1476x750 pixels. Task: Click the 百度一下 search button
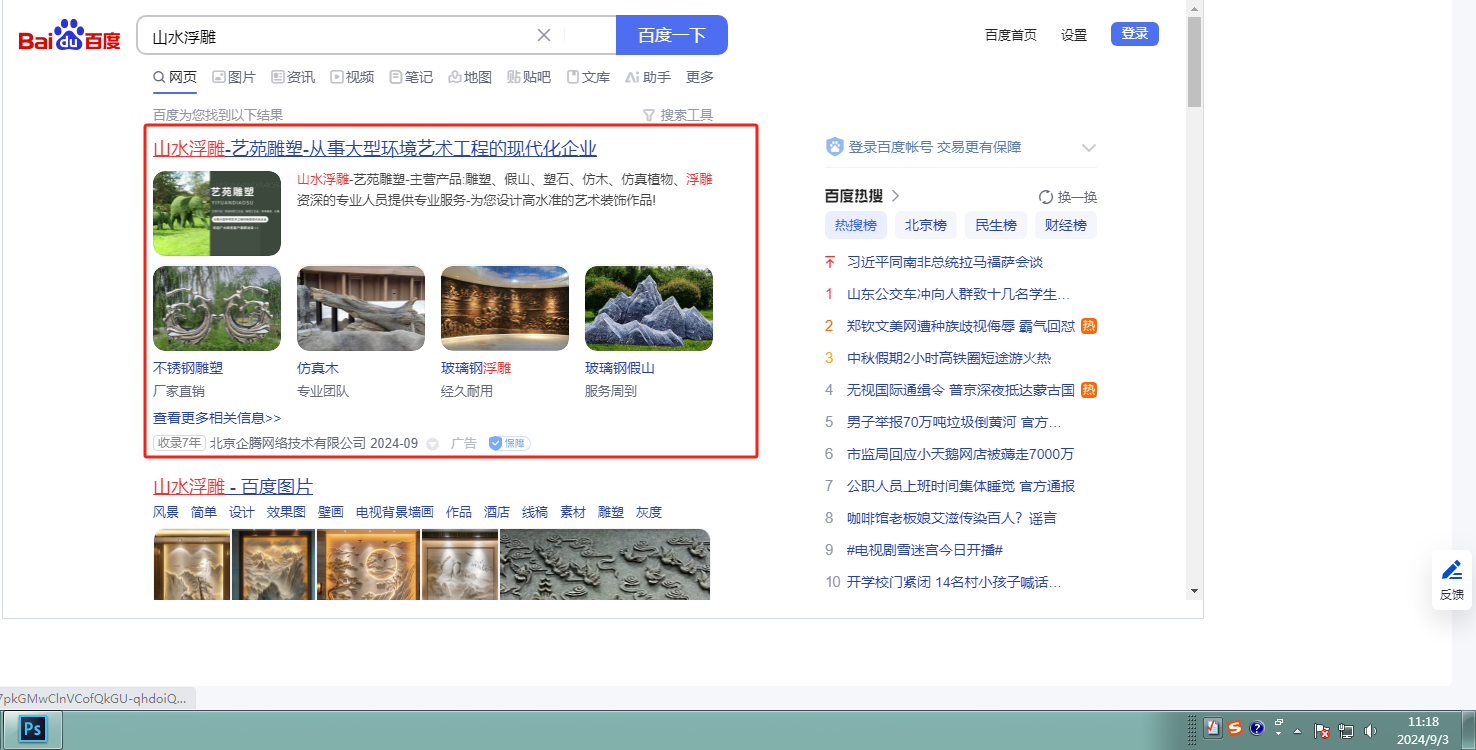672,36
